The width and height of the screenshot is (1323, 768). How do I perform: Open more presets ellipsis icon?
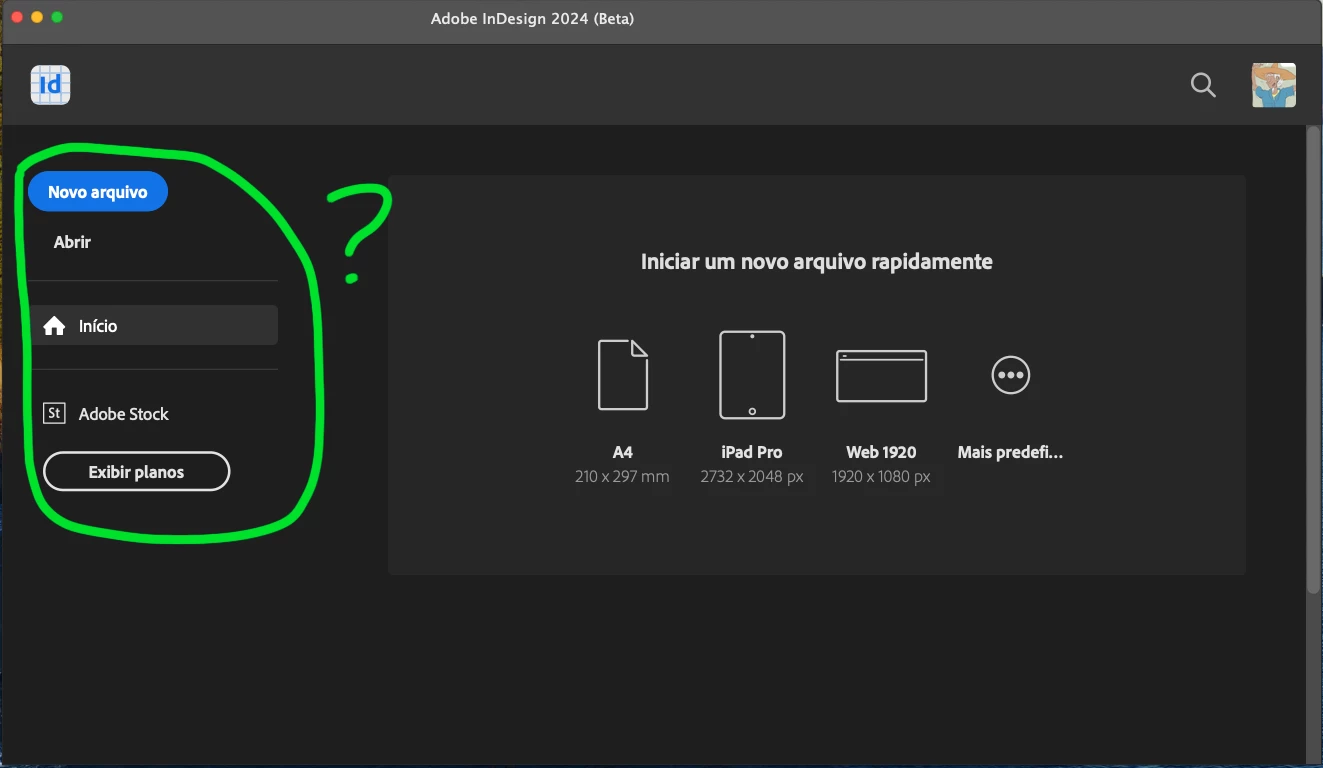click(1010, 375)
